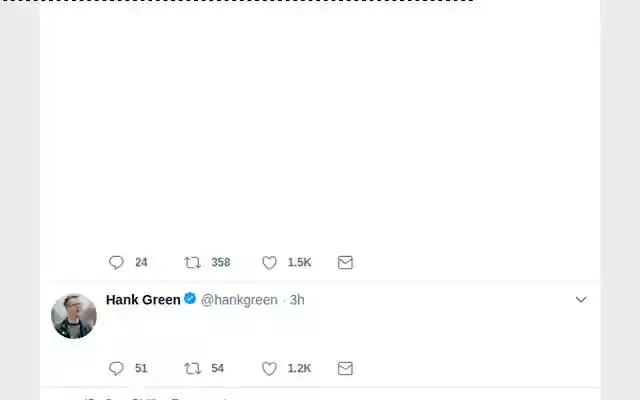Viewport: 640px width, 400px height.
Task: Click the 358 retweets count
Action: 220,262
